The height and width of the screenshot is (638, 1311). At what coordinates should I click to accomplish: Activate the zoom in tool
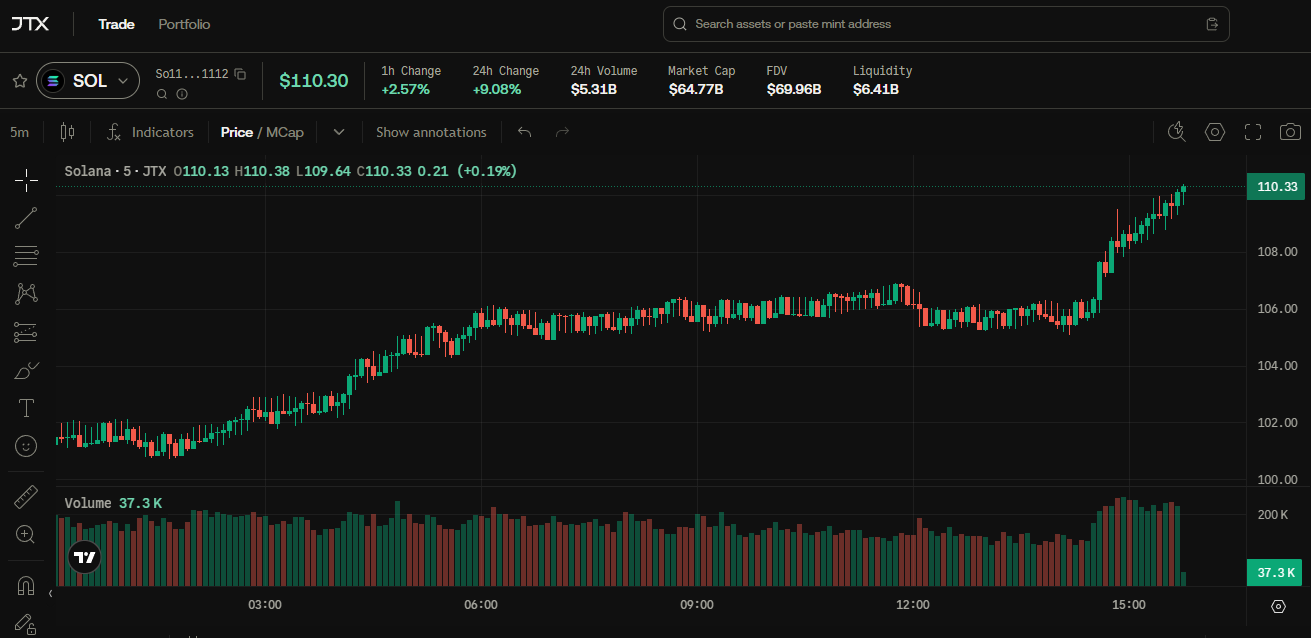[x=26, y=535]
